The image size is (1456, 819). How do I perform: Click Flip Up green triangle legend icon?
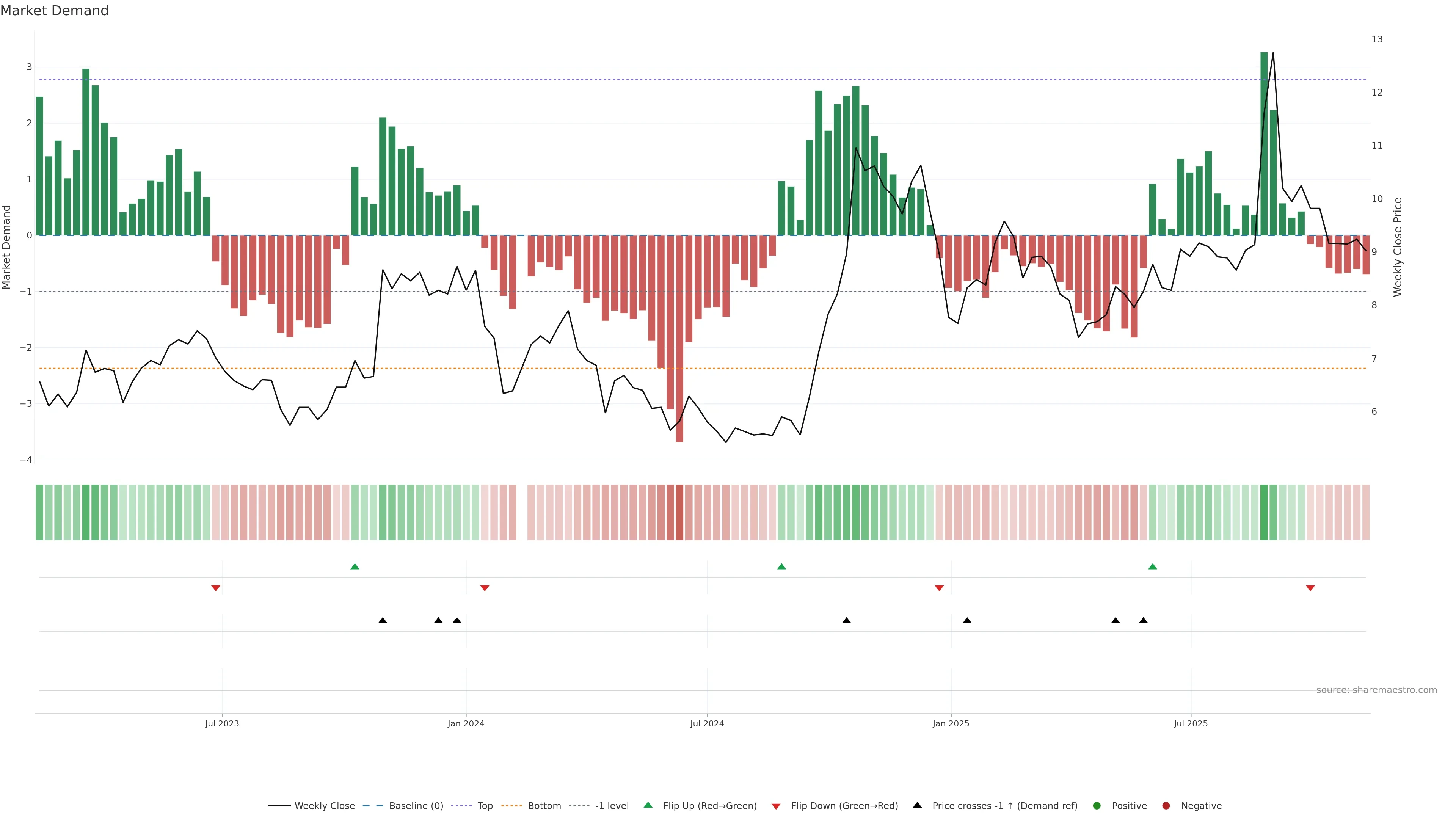tap(648, 805)
